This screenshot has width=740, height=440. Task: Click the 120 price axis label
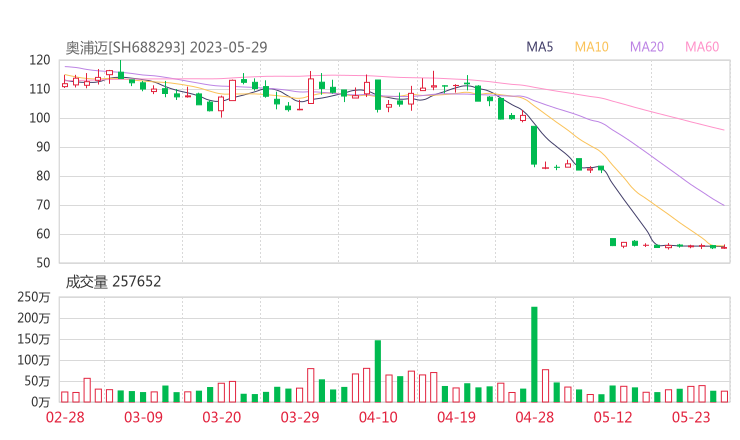tap(40, 60)
